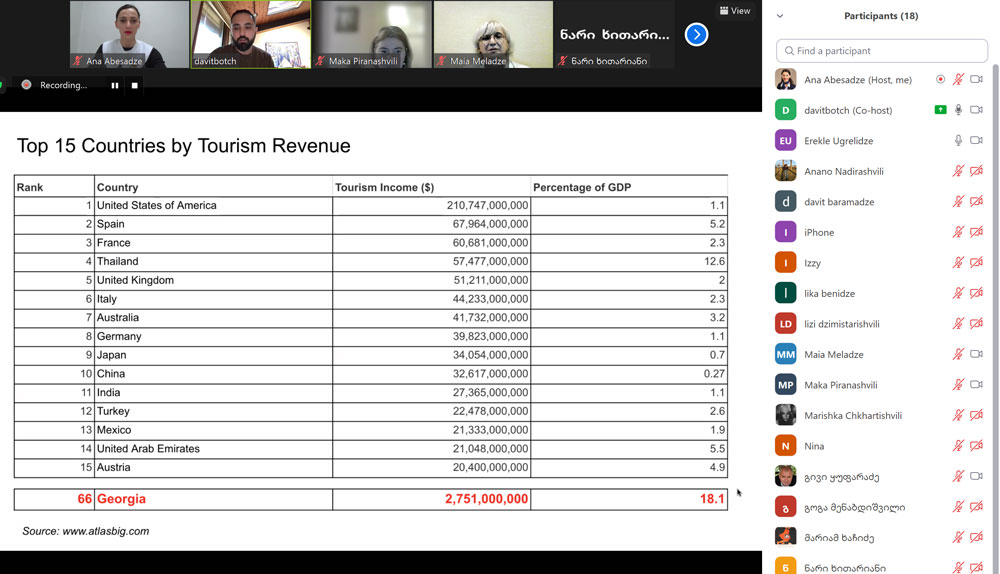
Task: Select Maia Meladze's video thumbnail
Action: coord(493,34)
